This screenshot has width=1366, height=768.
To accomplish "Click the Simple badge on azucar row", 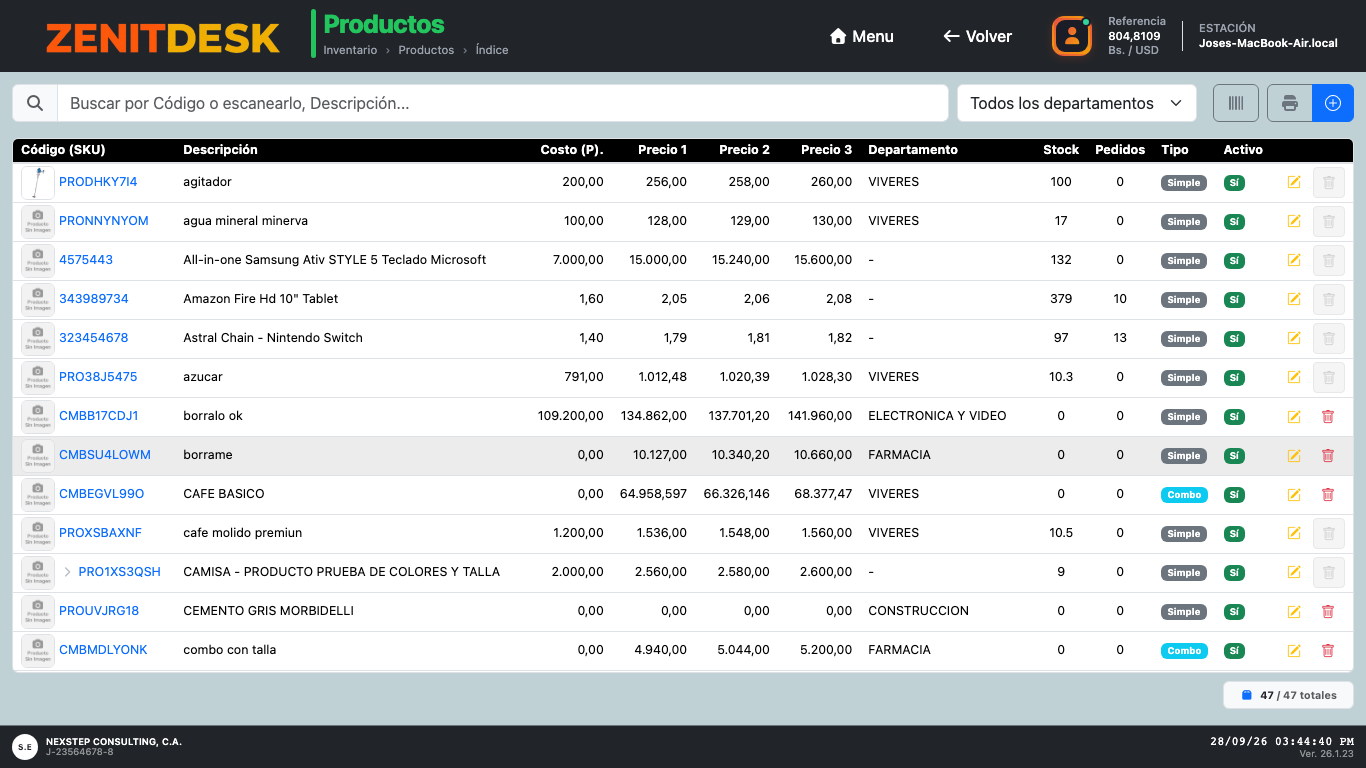I will point(1184,378).
